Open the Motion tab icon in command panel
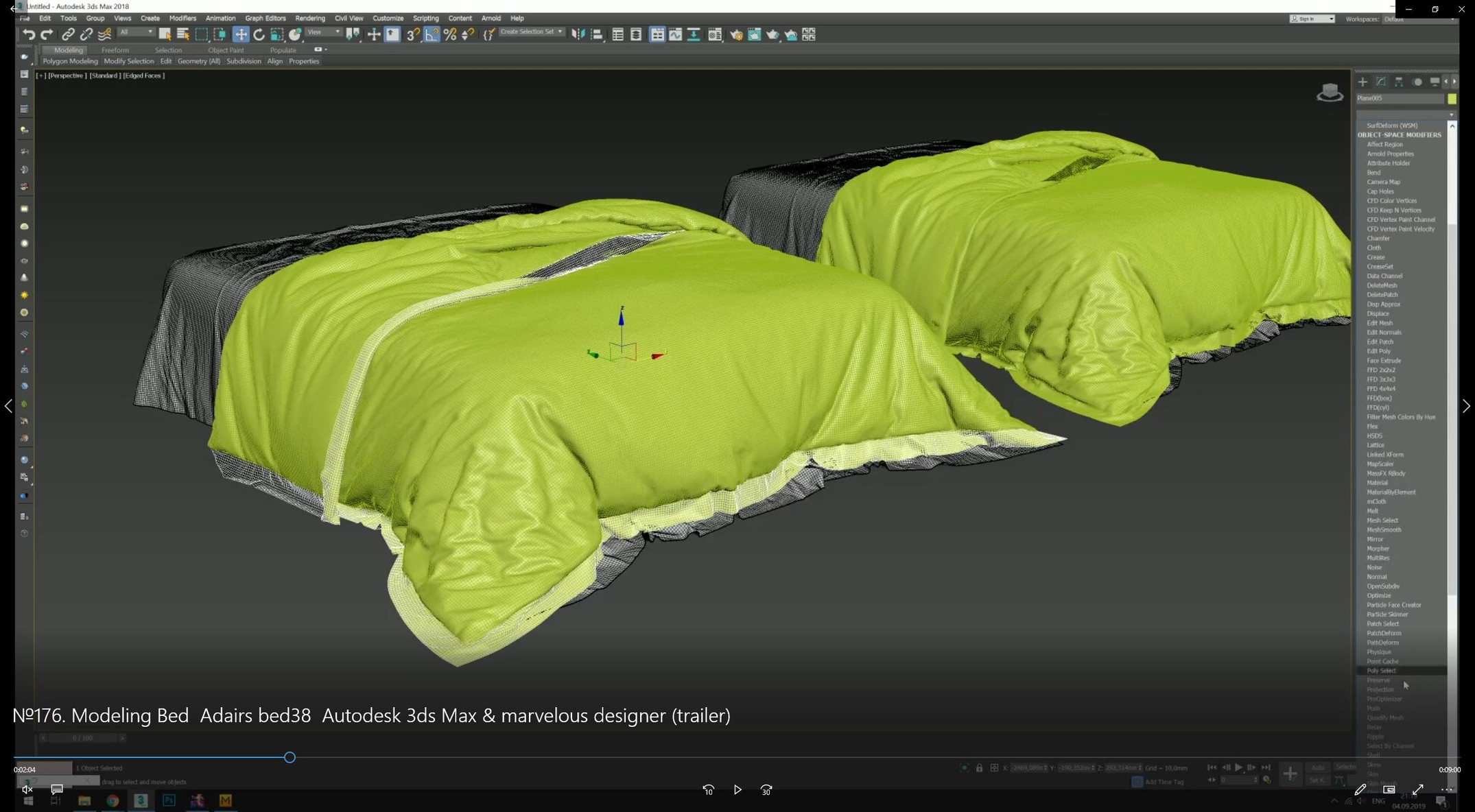1475x812 pixels. [1417, 82]
